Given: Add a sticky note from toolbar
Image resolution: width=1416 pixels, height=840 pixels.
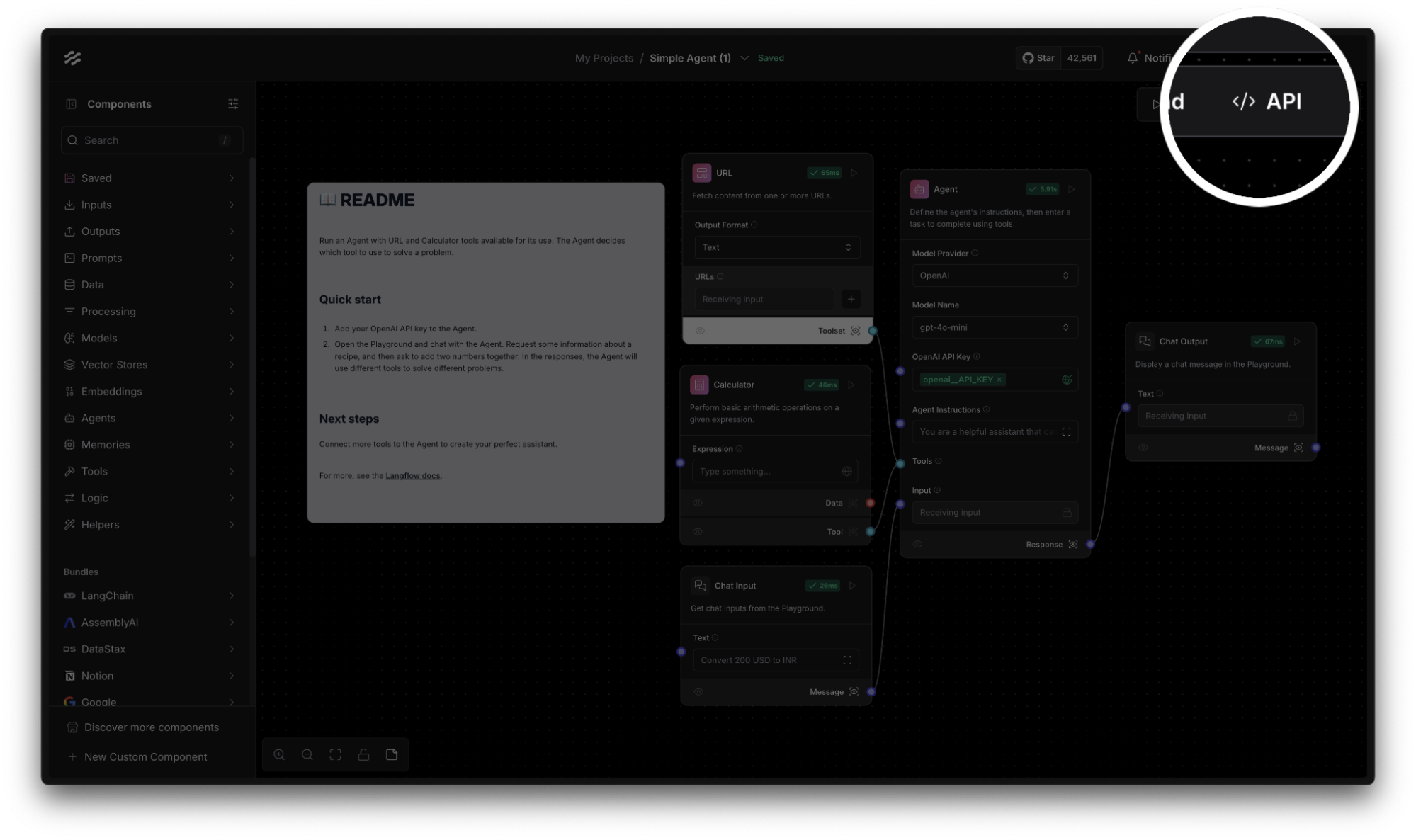Looking at the screenshot, I should [x=392, y=755].
